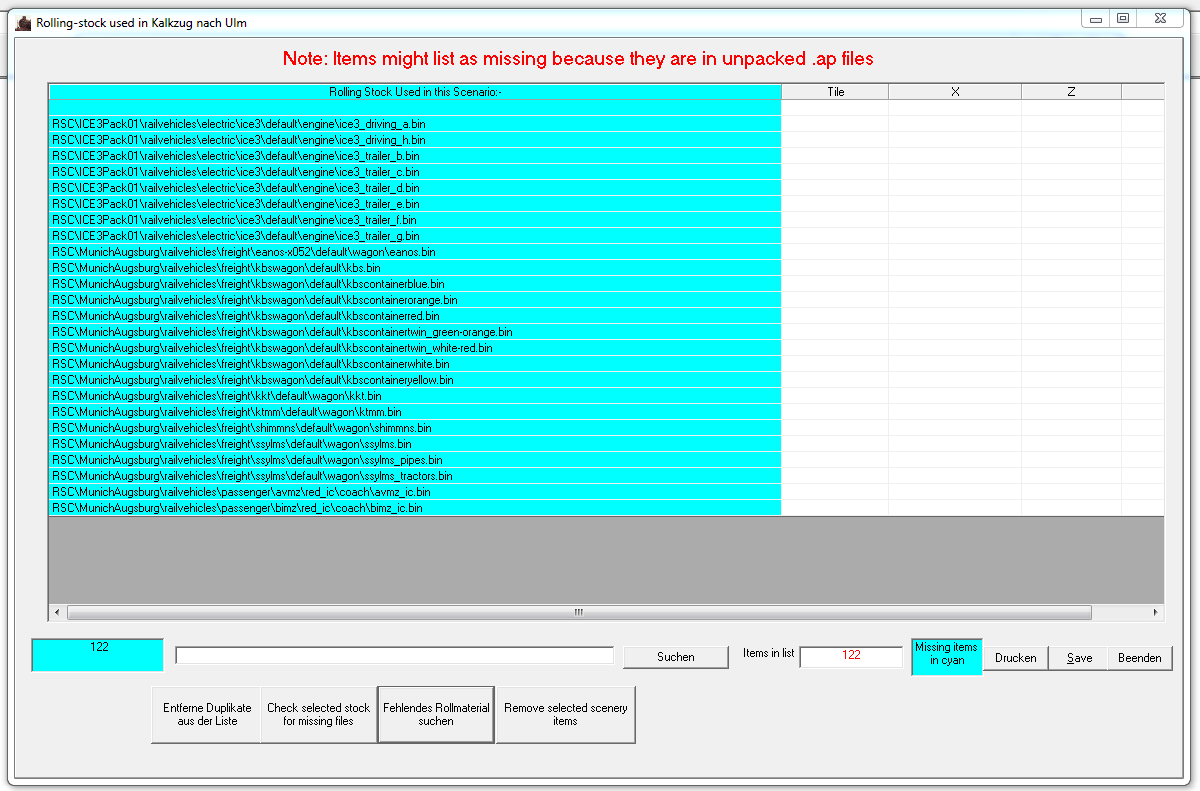The width and height of the screenshot is (1200, 791).
Task: Click the Beenden button
Action: point(1140,658)
